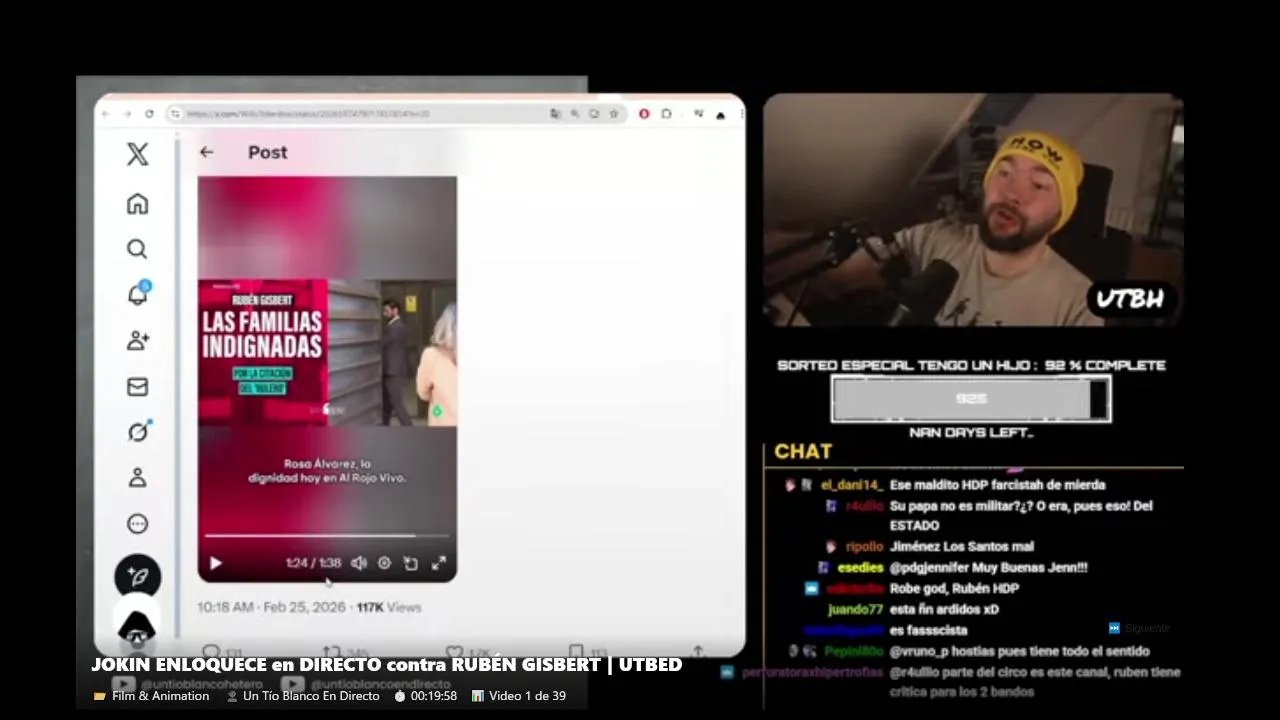Click the 00:19:58 duration label
The width and height of the screenshot is (1280, 720).
tap(425, 696)
